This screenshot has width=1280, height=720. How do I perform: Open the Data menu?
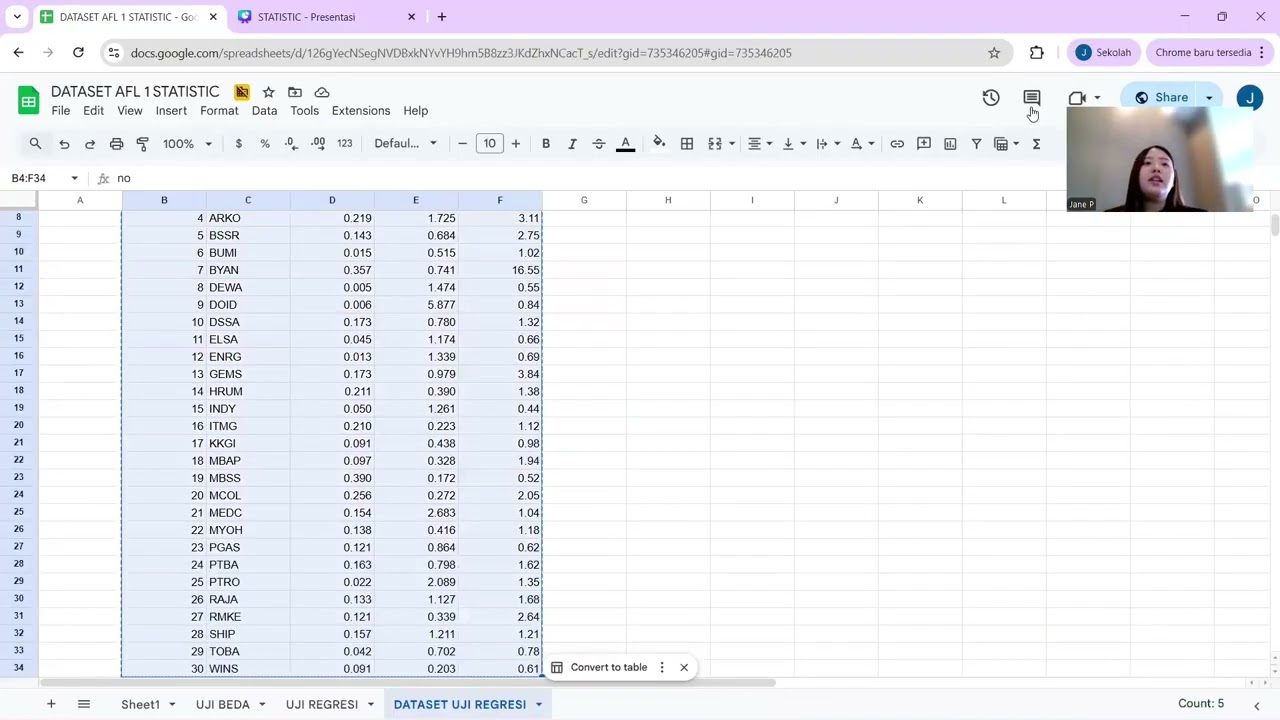[264, 111]
